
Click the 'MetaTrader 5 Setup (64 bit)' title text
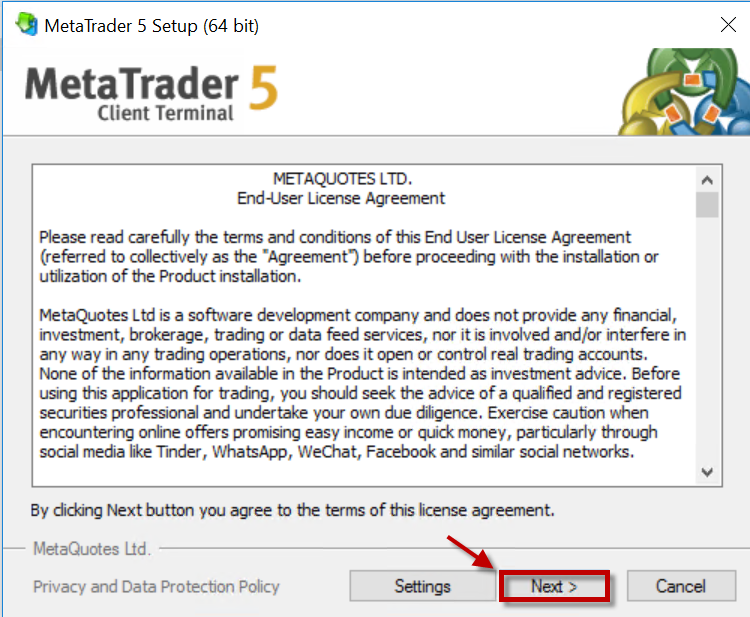pos(152,26)
